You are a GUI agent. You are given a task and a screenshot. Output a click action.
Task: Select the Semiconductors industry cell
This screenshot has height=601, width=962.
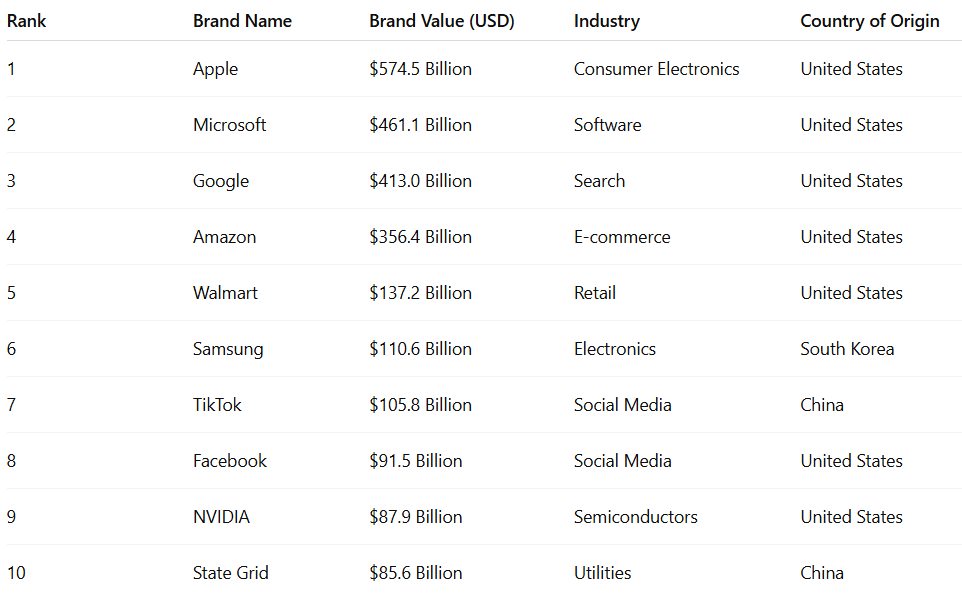coord(635,517)
